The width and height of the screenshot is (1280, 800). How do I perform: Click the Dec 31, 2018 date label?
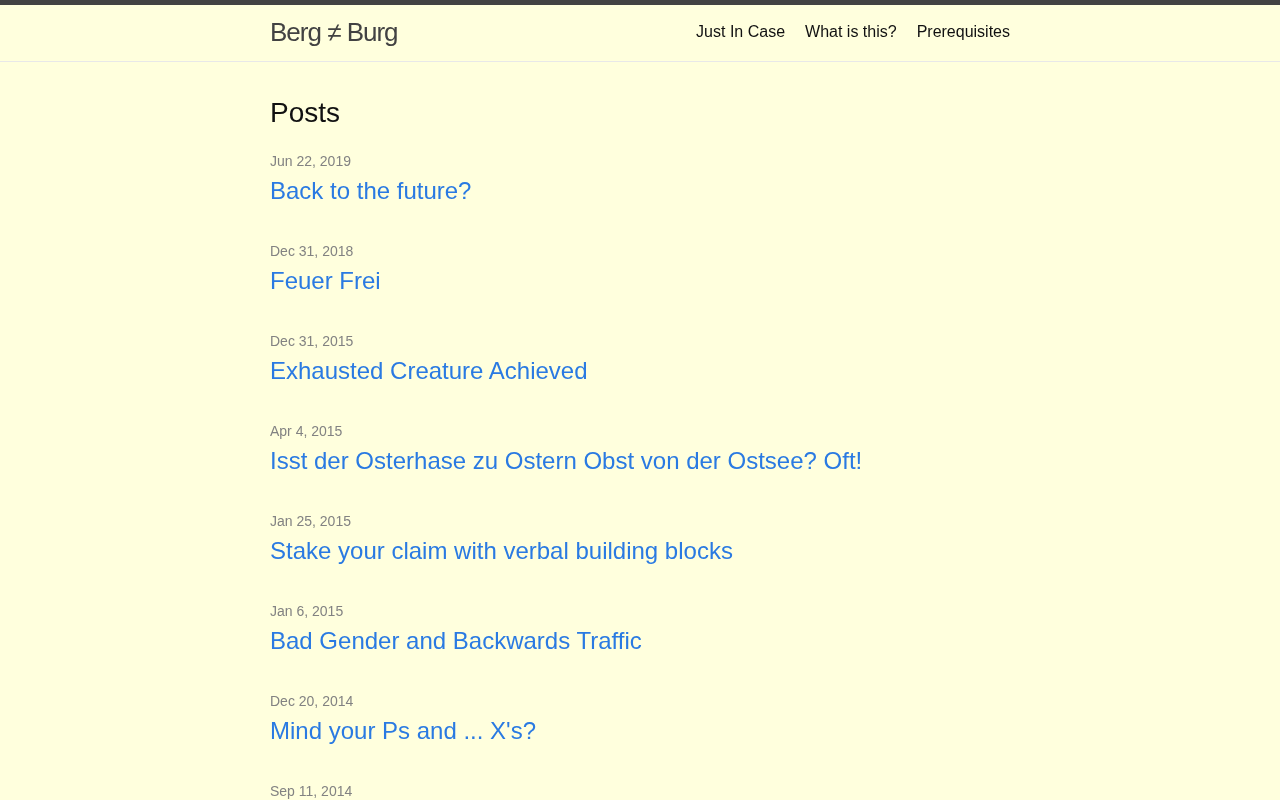pyautogui.click(x=311, y=251)
